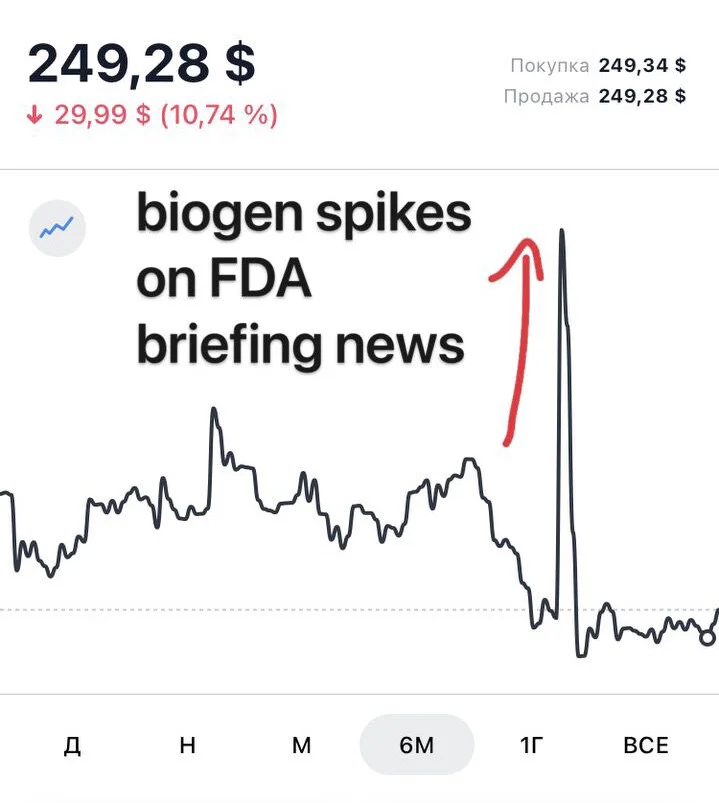The width and height of the screenshot is (719, 803).
Task: Switch to the Н week timeframe
Action: [187, 745]
